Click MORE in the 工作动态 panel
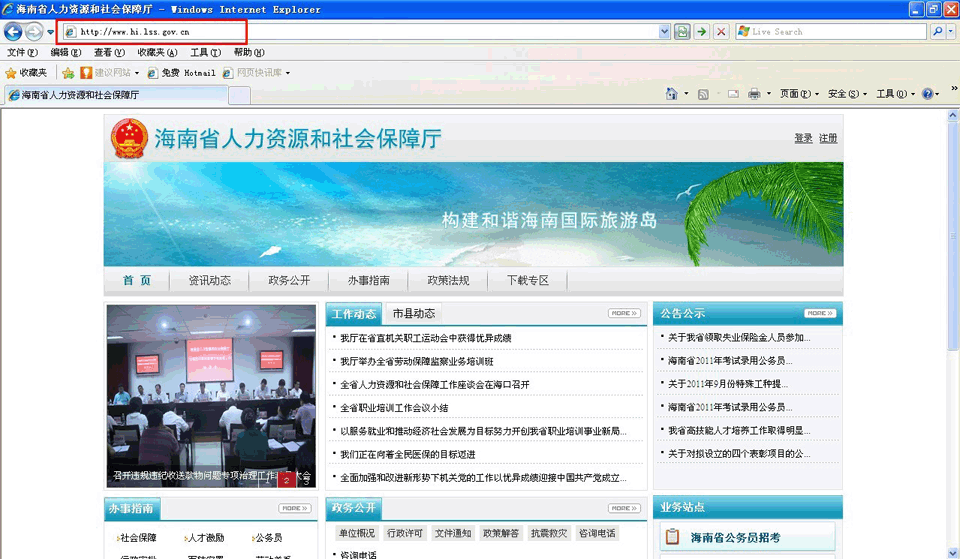The image size is (960, 559). click(x=624, y=313)
